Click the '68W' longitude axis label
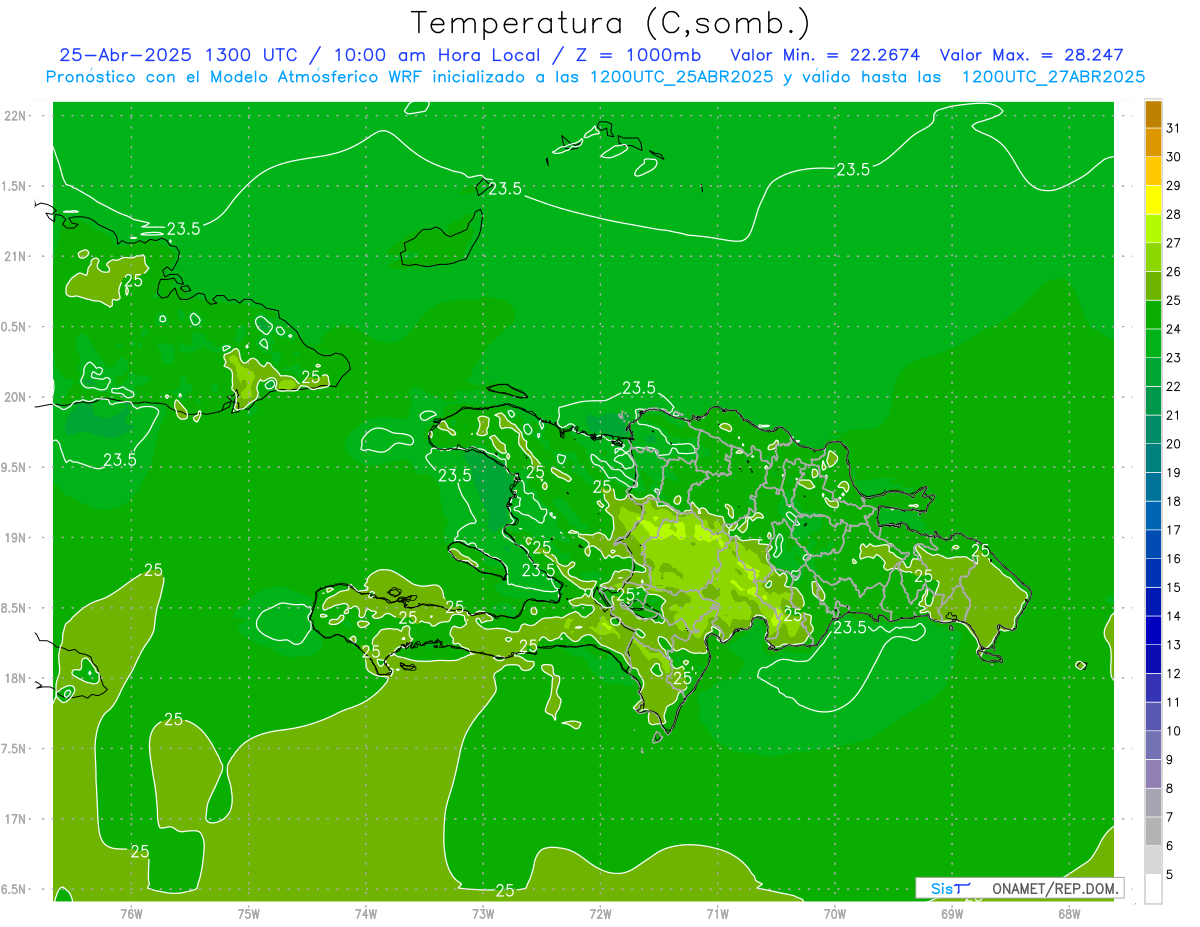 pos(1069,912)
